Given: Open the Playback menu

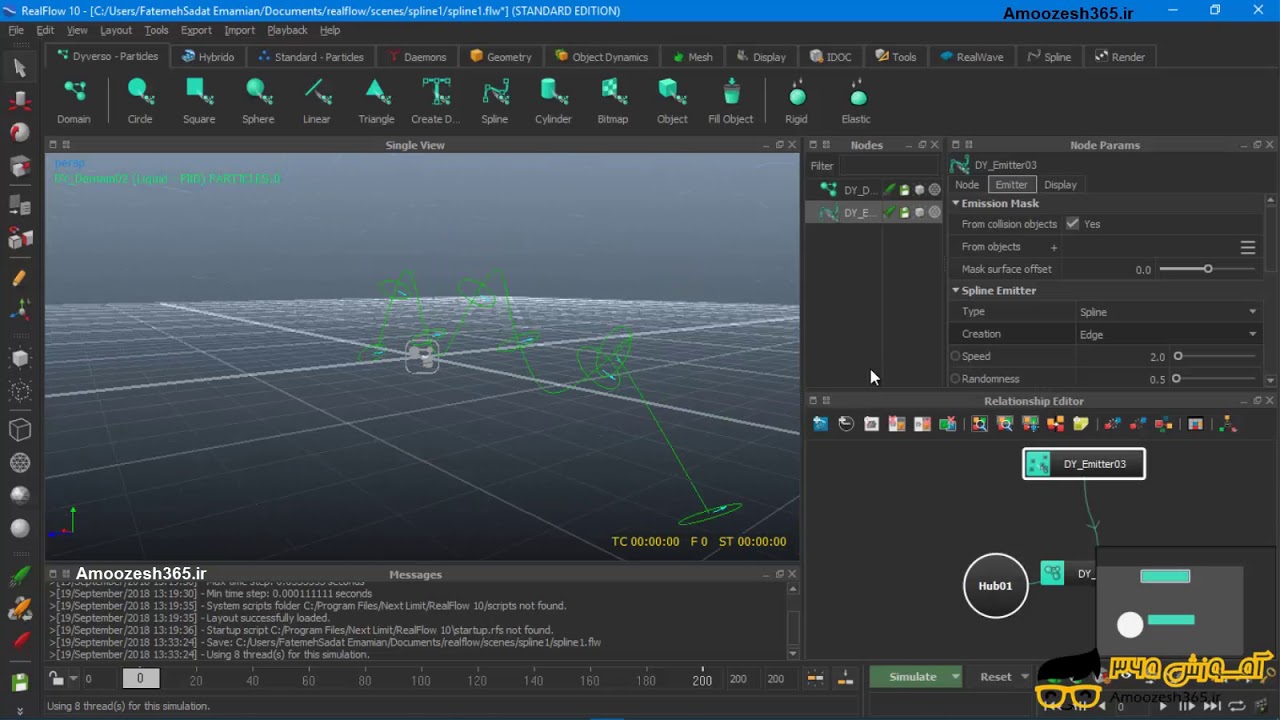Looking at the screenshot, I should pyautogui.click(x=287, y=30).
